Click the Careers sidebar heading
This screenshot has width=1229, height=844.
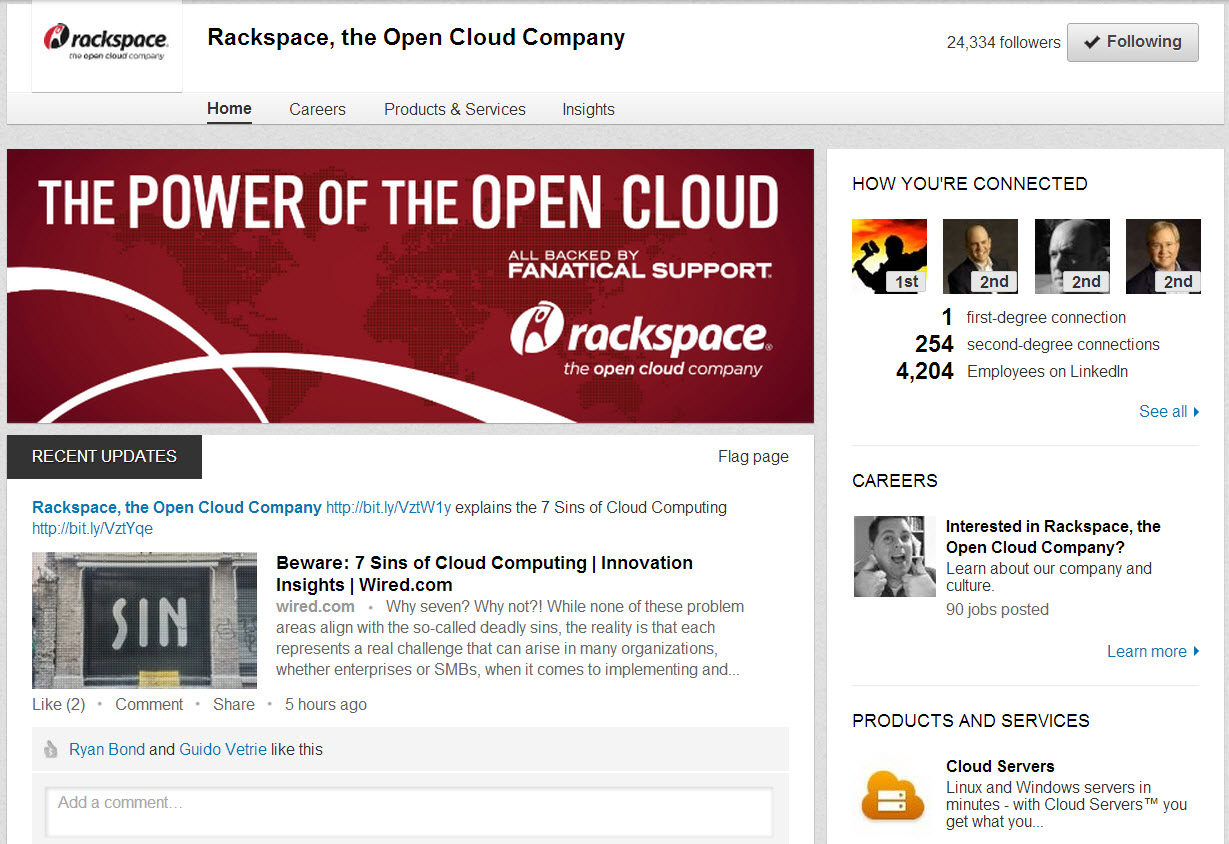(894, 481)
